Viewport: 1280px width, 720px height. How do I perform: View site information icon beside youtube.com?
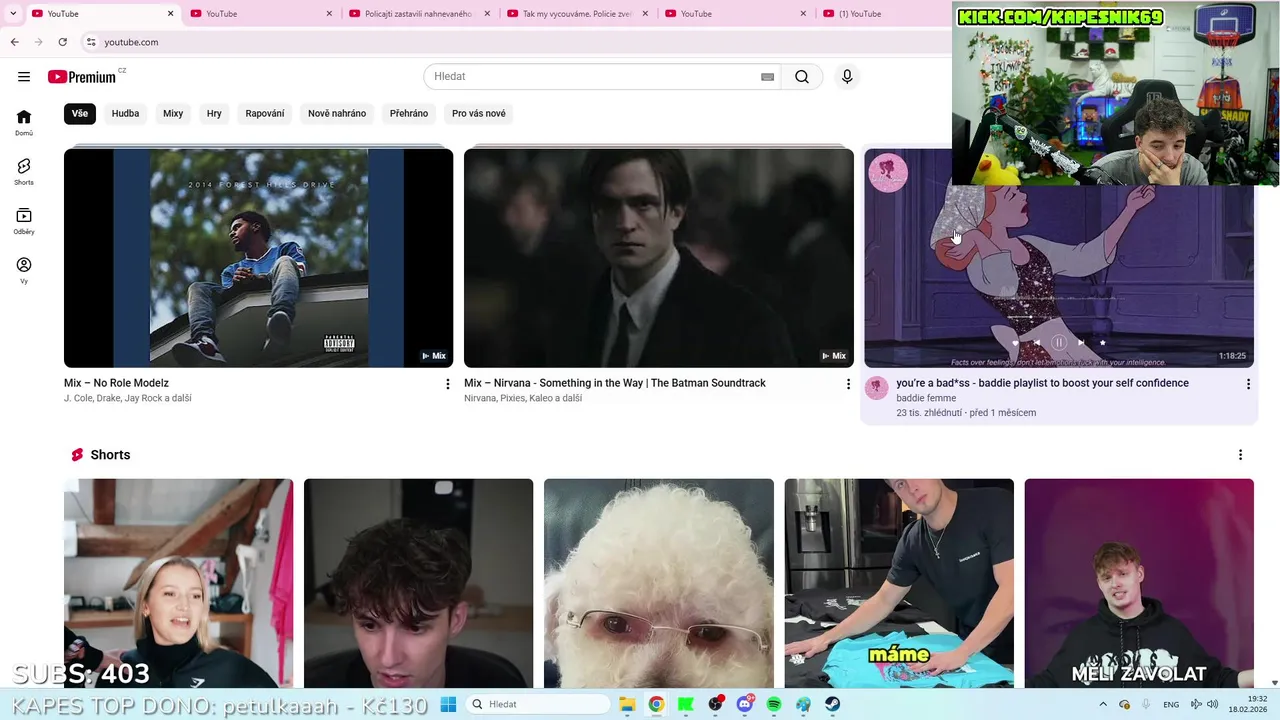[91, 42]
